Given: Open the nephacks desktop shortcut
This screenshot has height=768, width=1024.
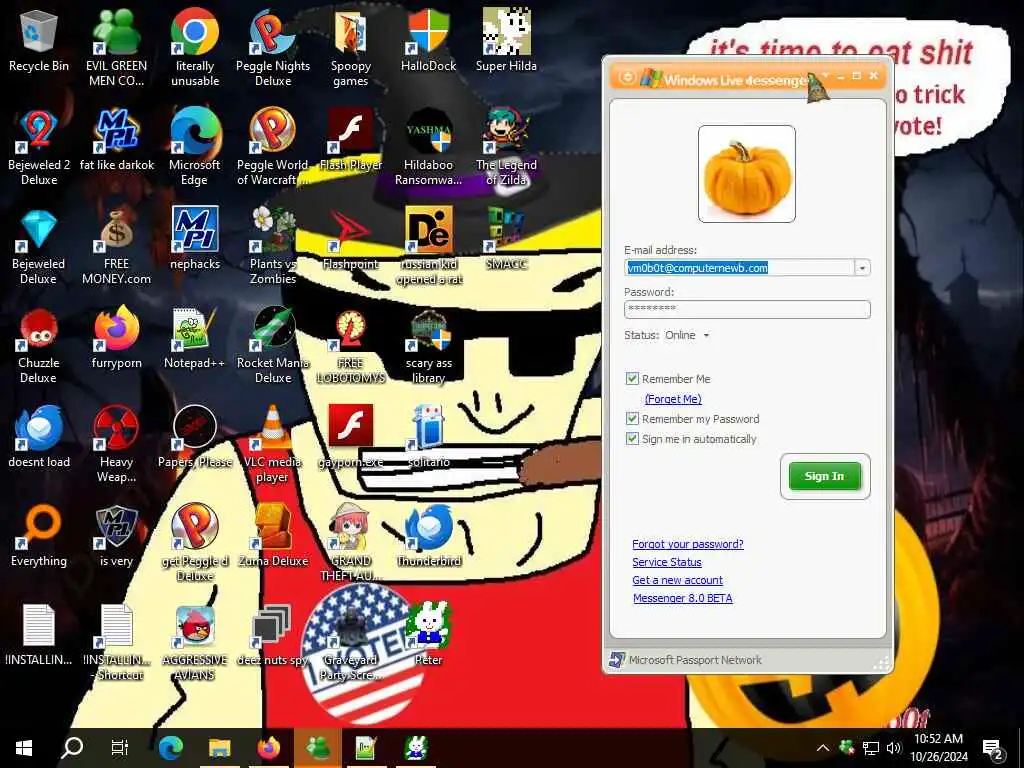Looking at the screenshot, I should (195, 240).
